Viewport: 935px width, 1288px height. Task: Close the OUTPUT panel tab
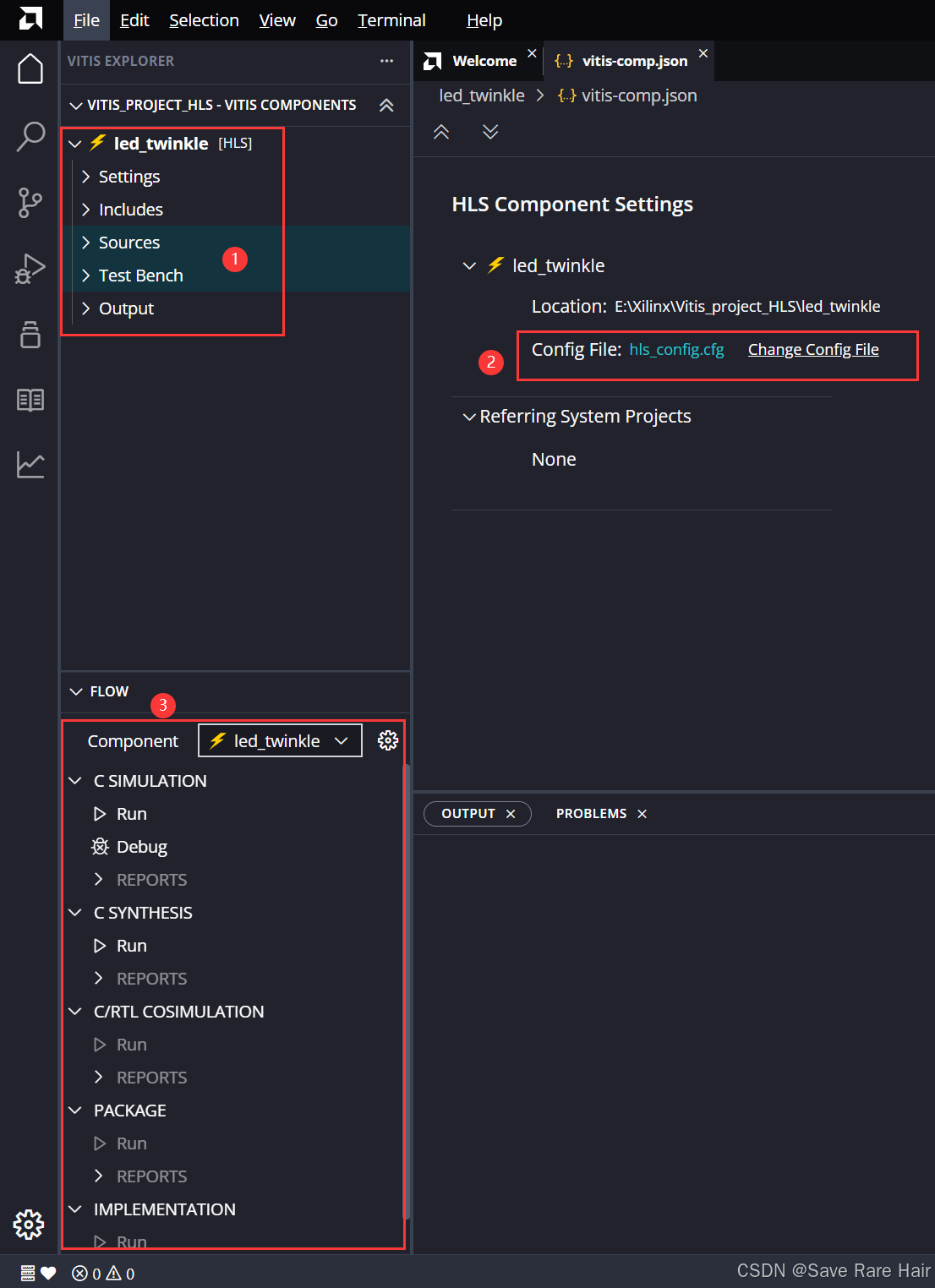point(511,814)
